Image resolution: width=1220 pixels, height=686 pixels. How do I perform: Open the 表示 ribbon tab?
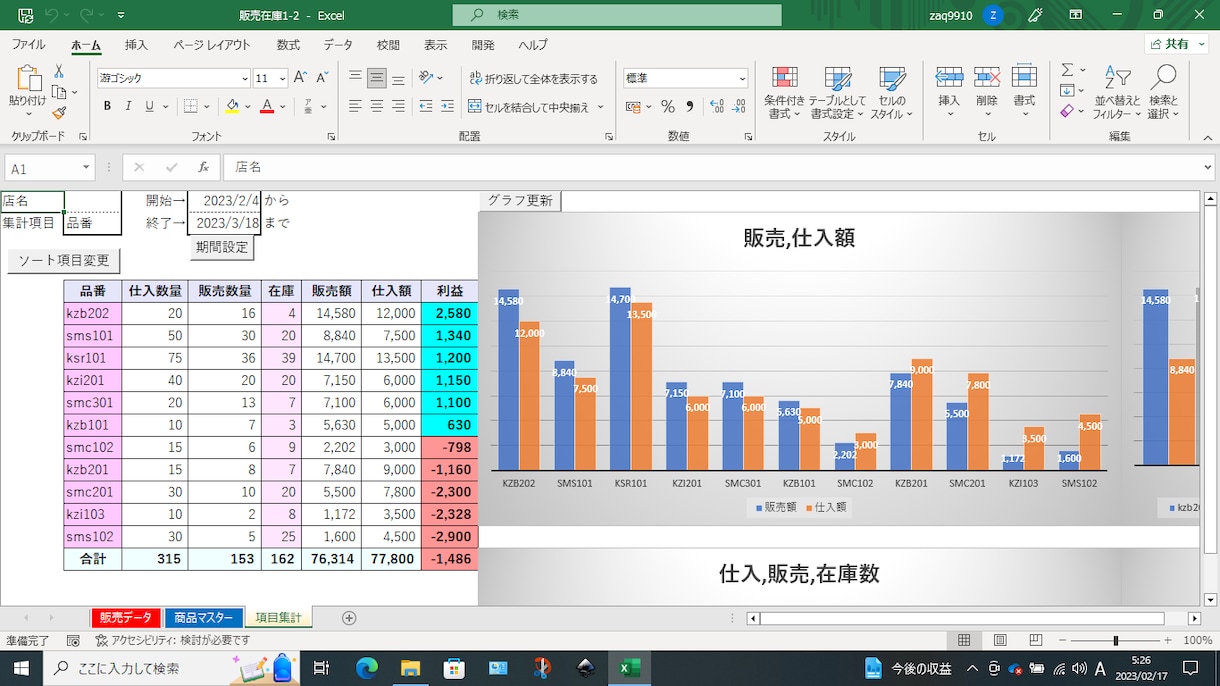click(x=436, y=45)
